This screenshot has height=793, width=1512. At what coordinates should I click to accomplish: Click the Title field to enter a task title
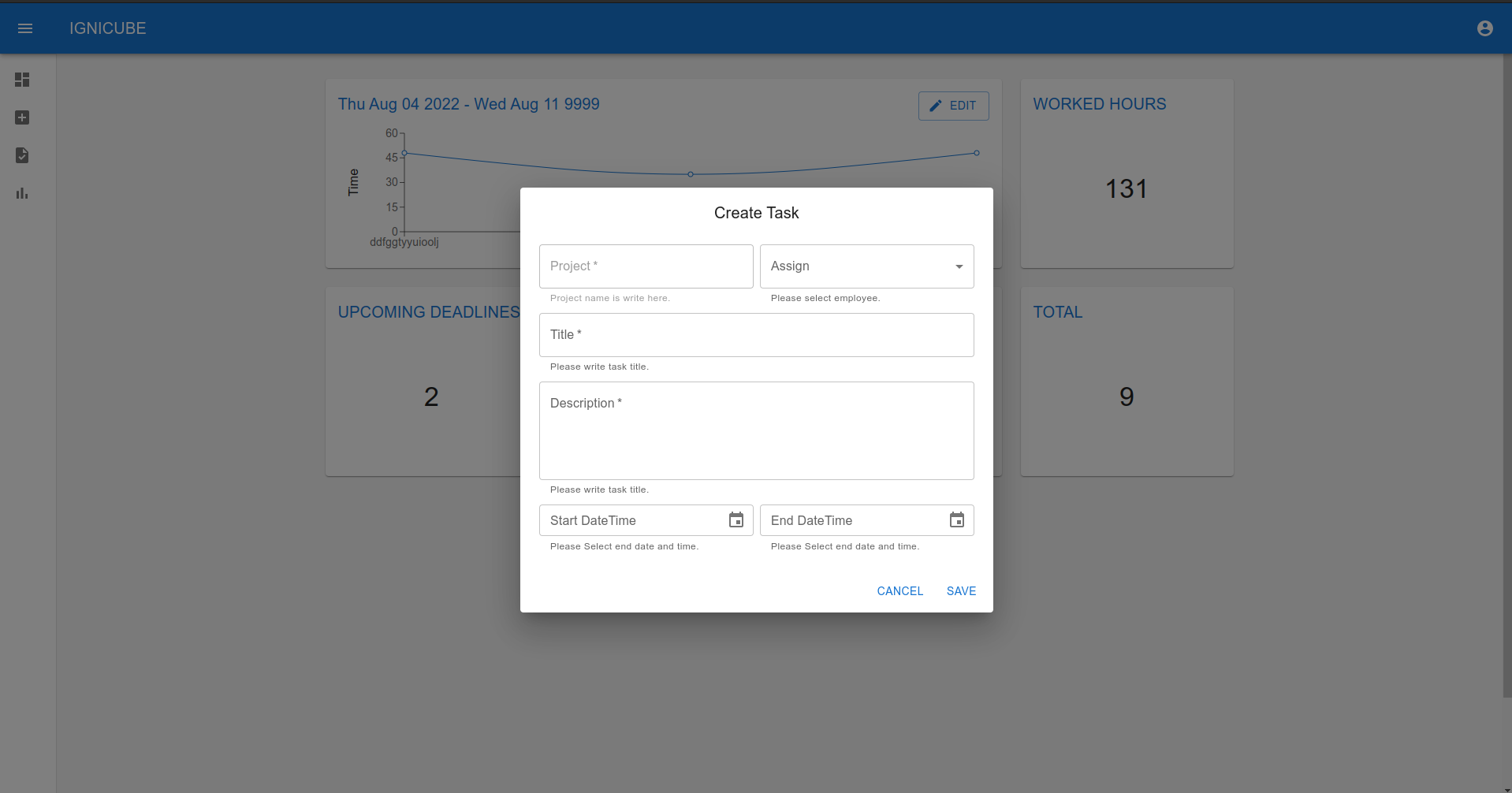point(755,334)
